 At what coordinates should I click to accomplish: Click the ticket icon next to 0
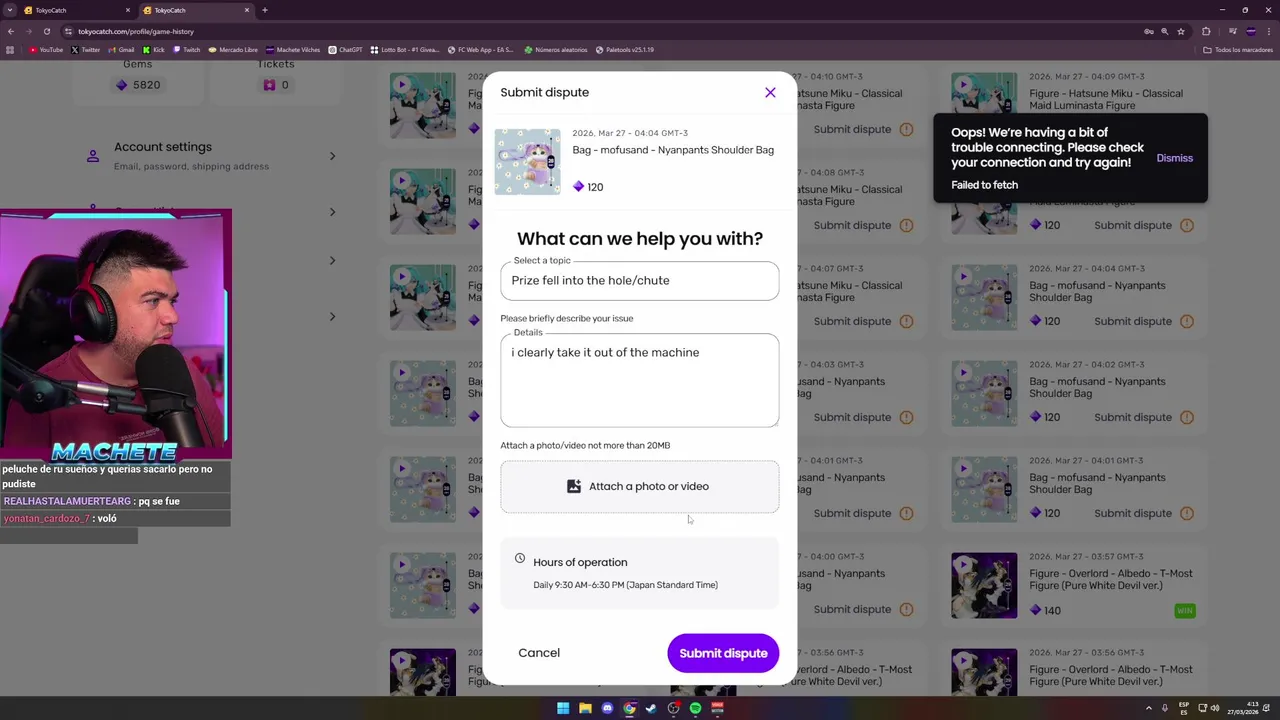pos(269,85)
